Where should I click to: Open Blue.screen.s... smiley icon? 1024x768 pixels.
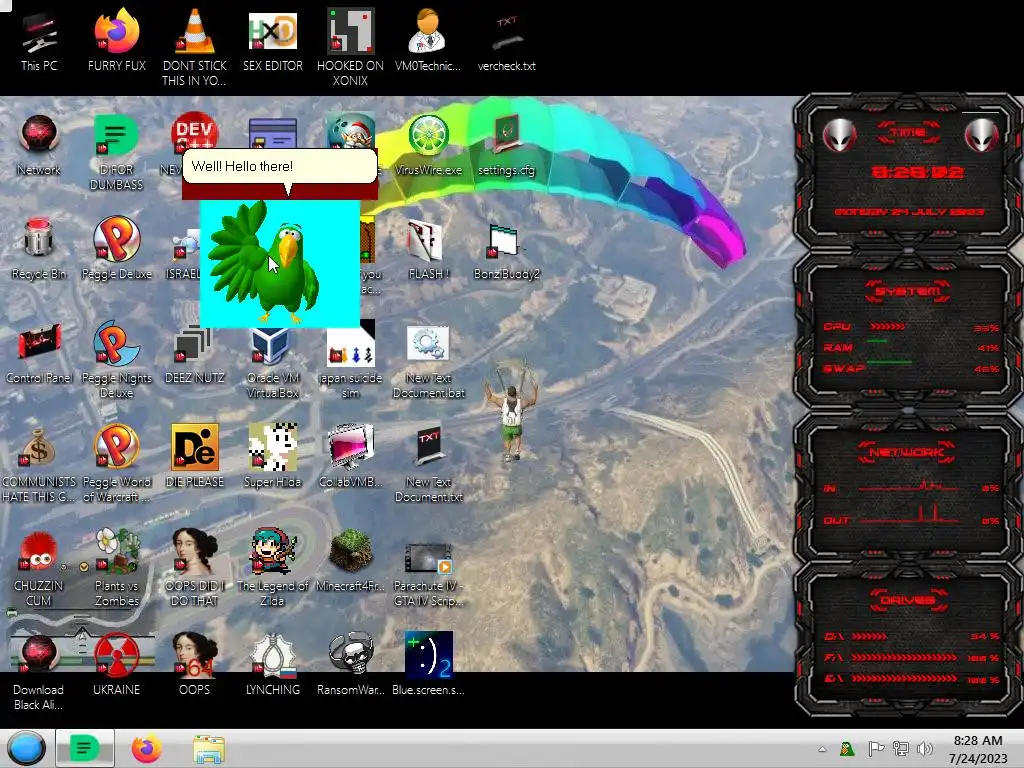428,664
